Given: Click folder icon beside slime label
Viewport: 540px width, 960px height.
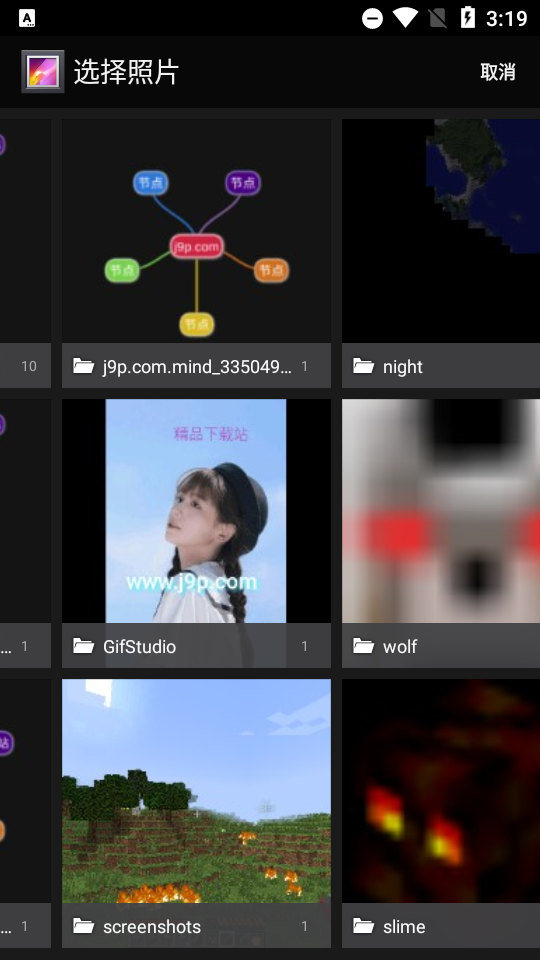Looking at the screenshot, I should pos(364,926).
